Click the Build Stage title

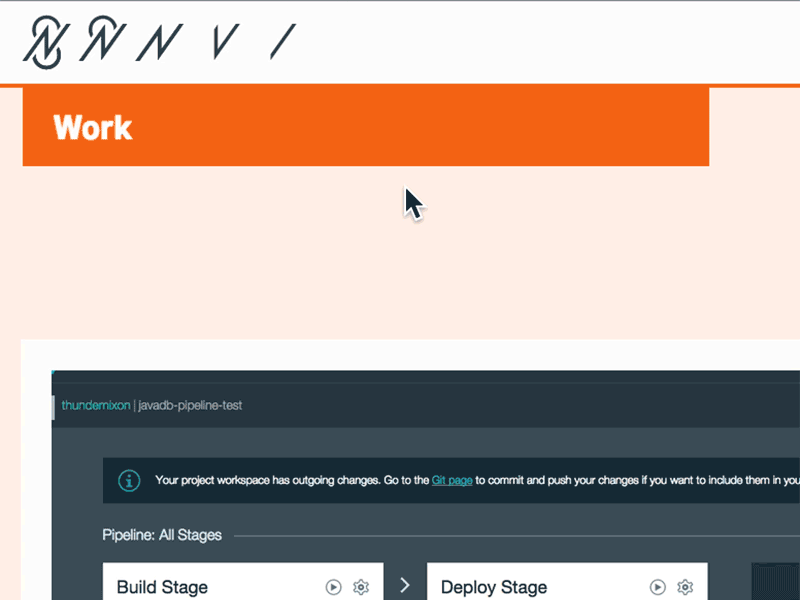tap(160, 587)
